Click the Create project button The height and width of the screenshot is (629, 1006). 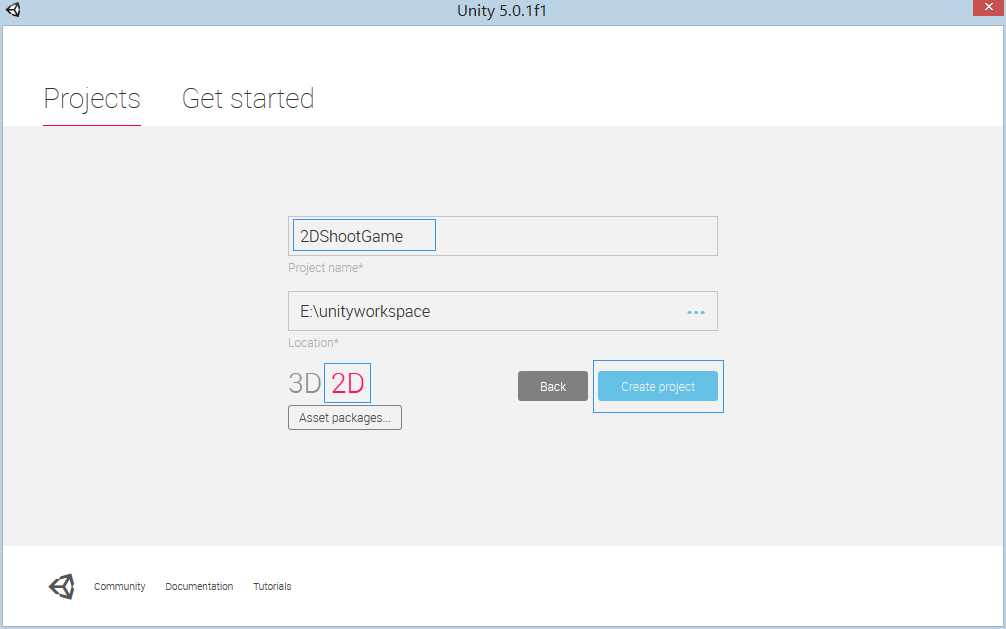pyautogui.click(x=658, y=386)
